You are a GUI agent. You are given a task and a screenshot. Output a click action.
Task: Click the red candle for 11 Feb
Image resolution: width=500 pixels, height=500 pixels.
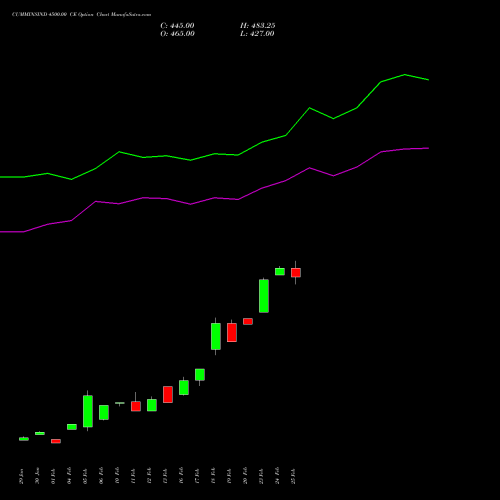click(x=136, y=406)
